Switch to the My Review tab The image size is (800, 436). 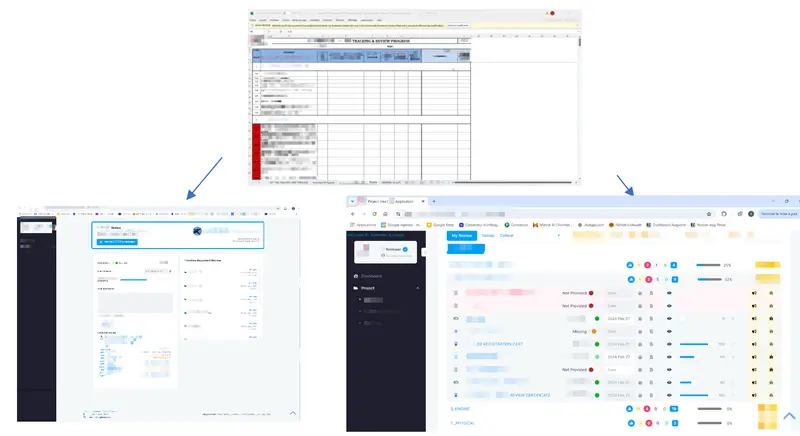click(462, 236)
